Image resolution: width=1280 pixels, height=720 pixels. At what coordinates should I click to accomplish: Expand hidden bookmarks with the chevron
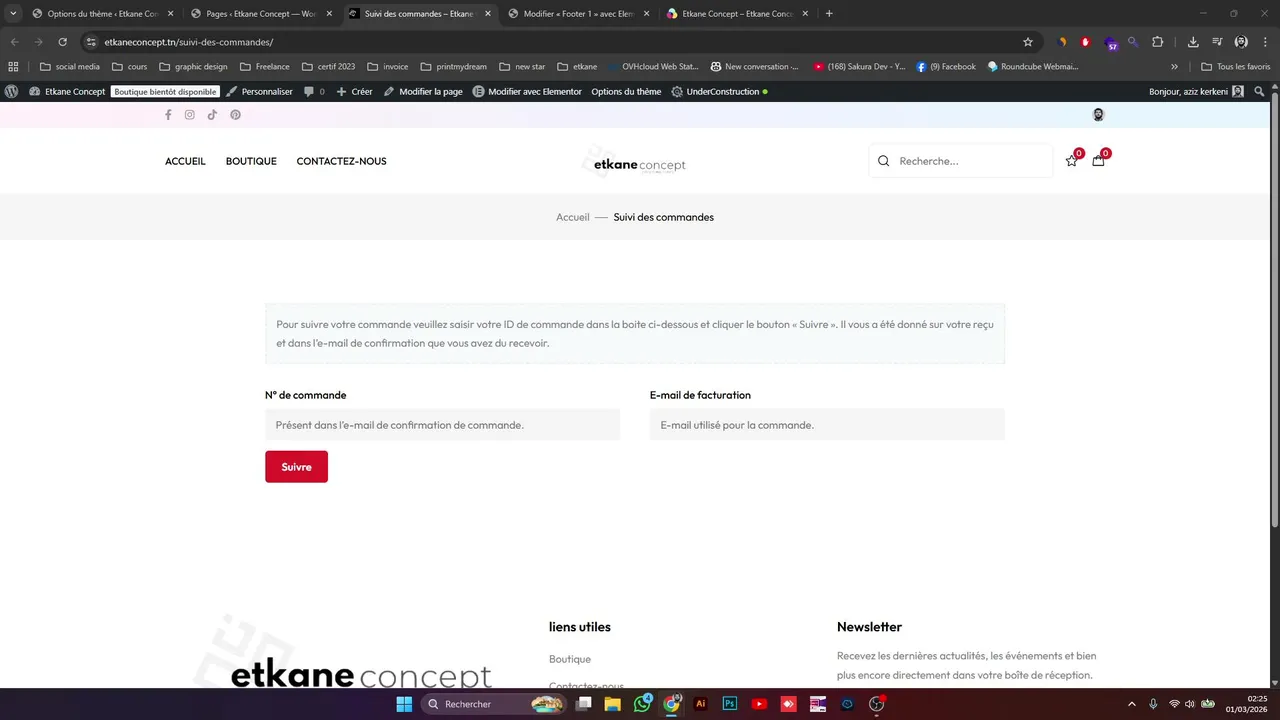(x=1175, y=67)
